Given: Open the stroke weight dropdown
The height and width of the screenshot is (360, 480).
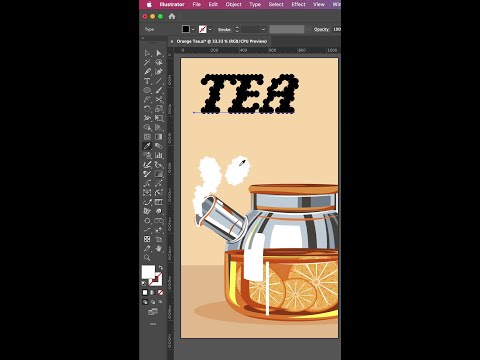Looking at the screenshot, I should pos(263,29).
